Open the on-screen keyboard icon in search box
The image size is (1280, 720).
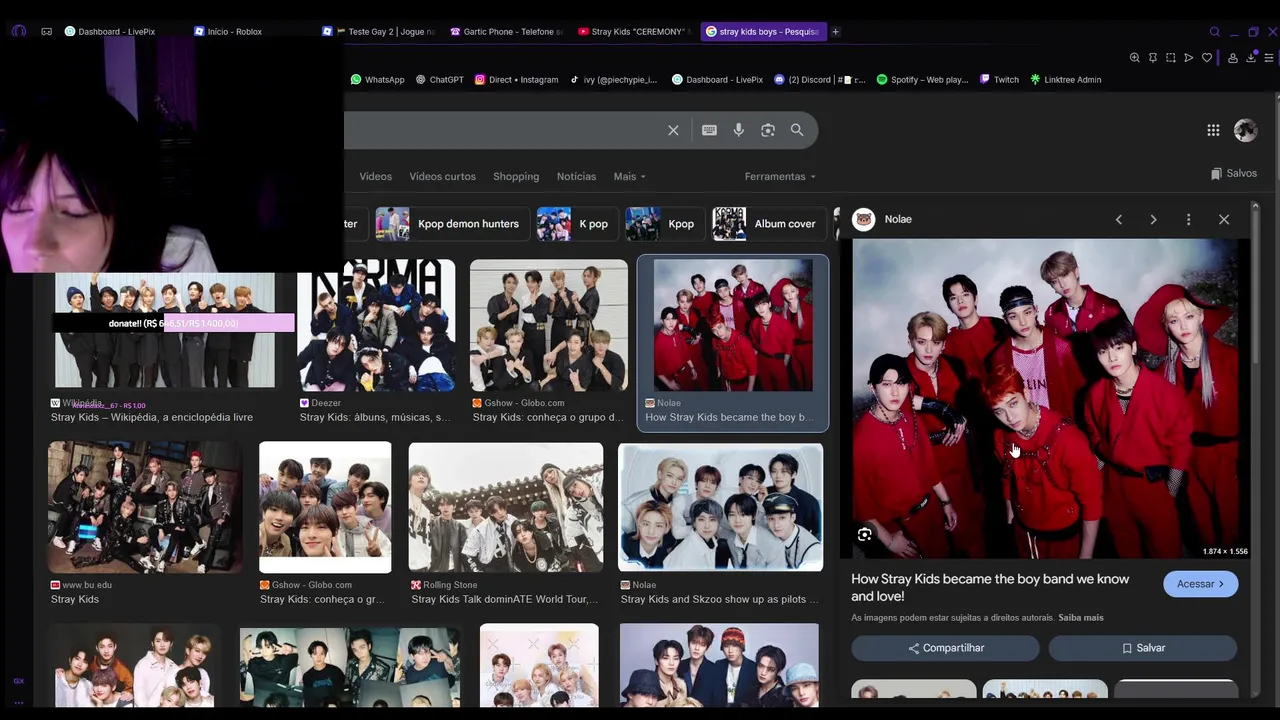pyautogui.click(x=709, y=130)
